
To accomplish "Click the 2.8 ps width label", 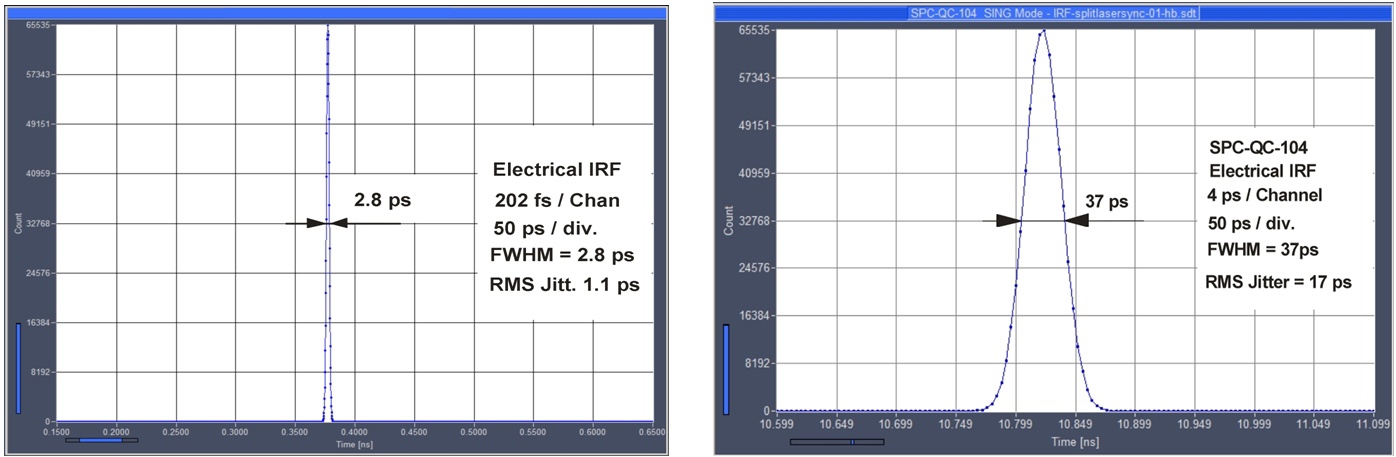I will tap(382, 200).
